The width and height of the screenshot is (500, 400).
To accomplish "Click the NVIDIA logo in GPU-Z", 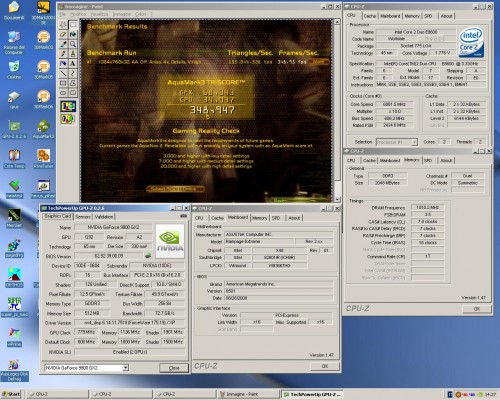I will pyautogui.click(x=170, y=241).
